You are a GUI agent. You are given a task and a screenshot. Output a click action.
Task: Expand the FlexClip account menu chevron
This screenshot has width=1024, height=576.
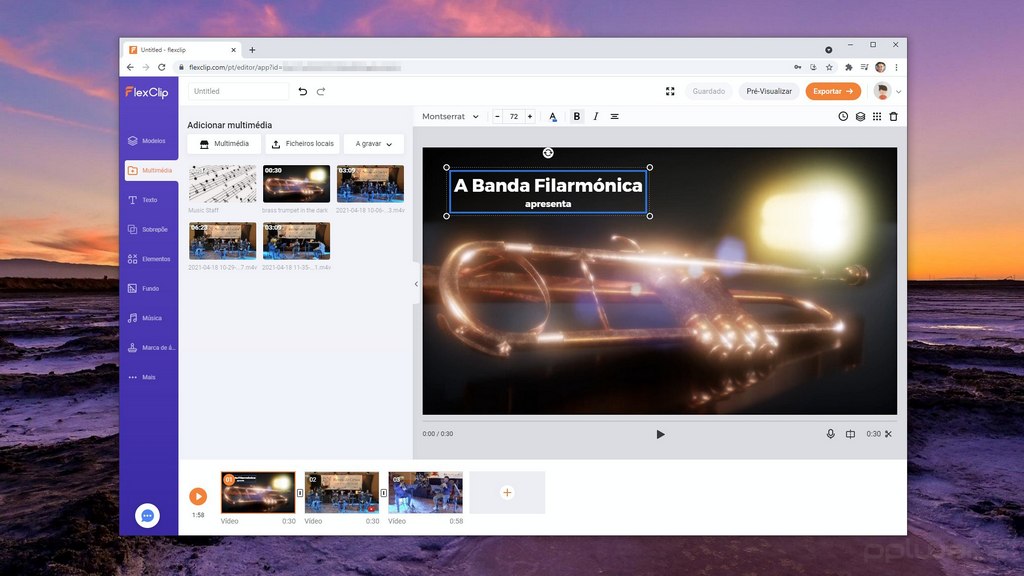pos(899,91)
